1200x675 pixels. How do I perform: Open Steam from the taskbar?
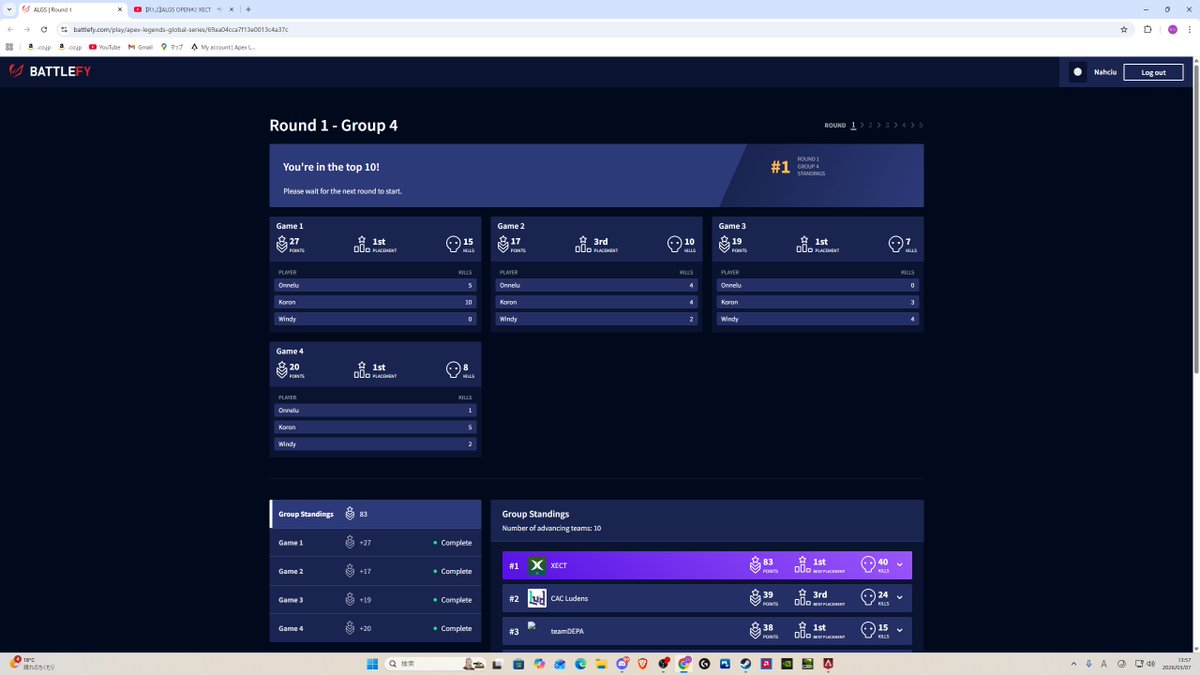(746, 663)
